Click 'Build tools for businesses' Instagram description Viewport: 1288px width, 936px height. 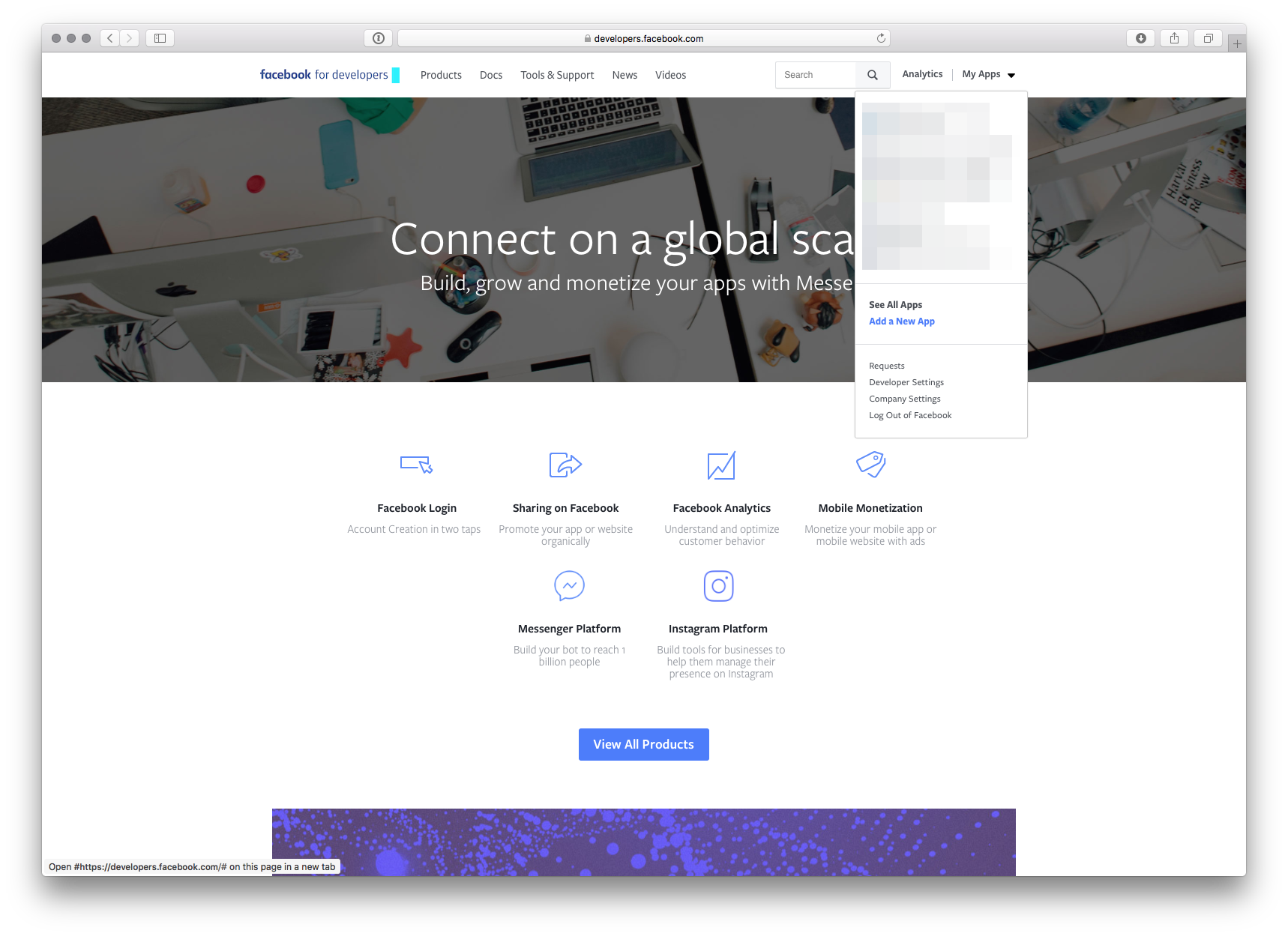(721, 662)
